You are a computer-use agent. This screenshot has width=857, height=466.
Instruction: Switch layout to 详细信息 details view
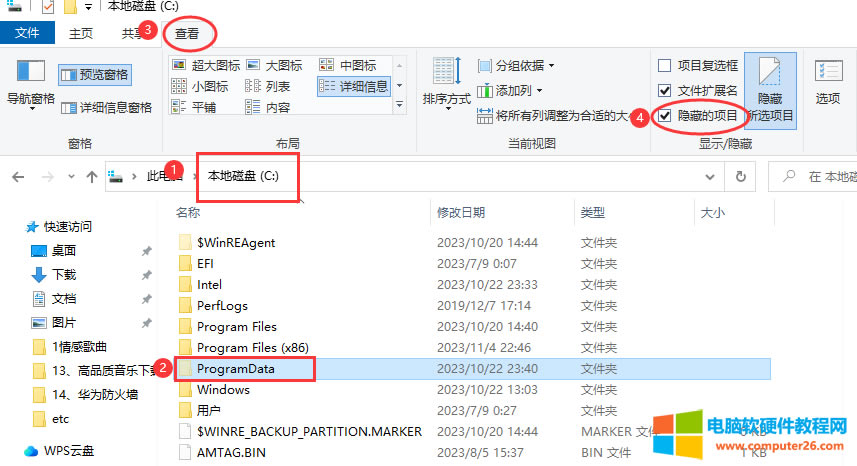355,86
